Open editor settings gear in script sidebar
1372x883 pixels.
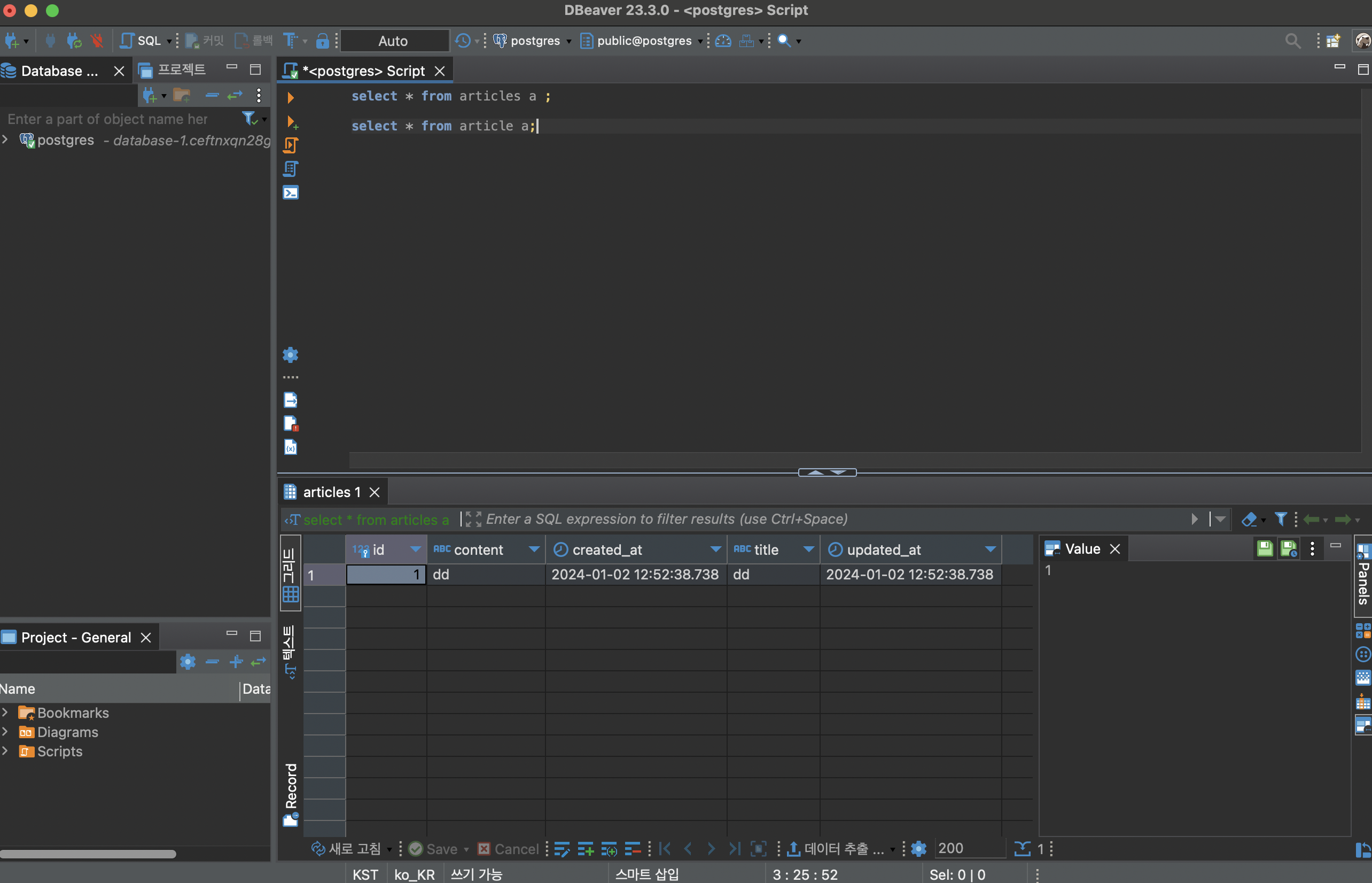pyautogui.click(x=291, y=355)
